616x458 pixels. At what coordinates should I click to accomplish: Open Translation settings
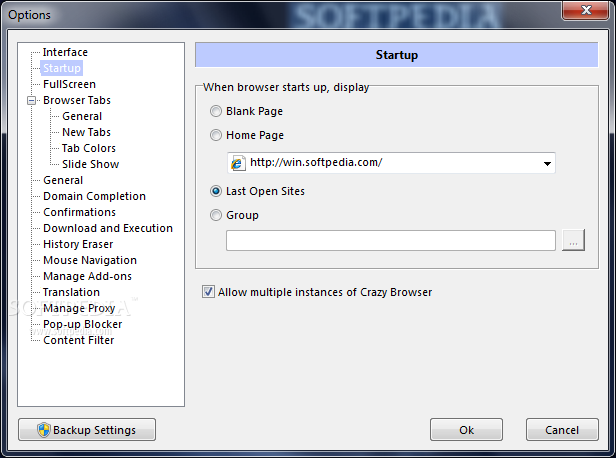point(72,292)
